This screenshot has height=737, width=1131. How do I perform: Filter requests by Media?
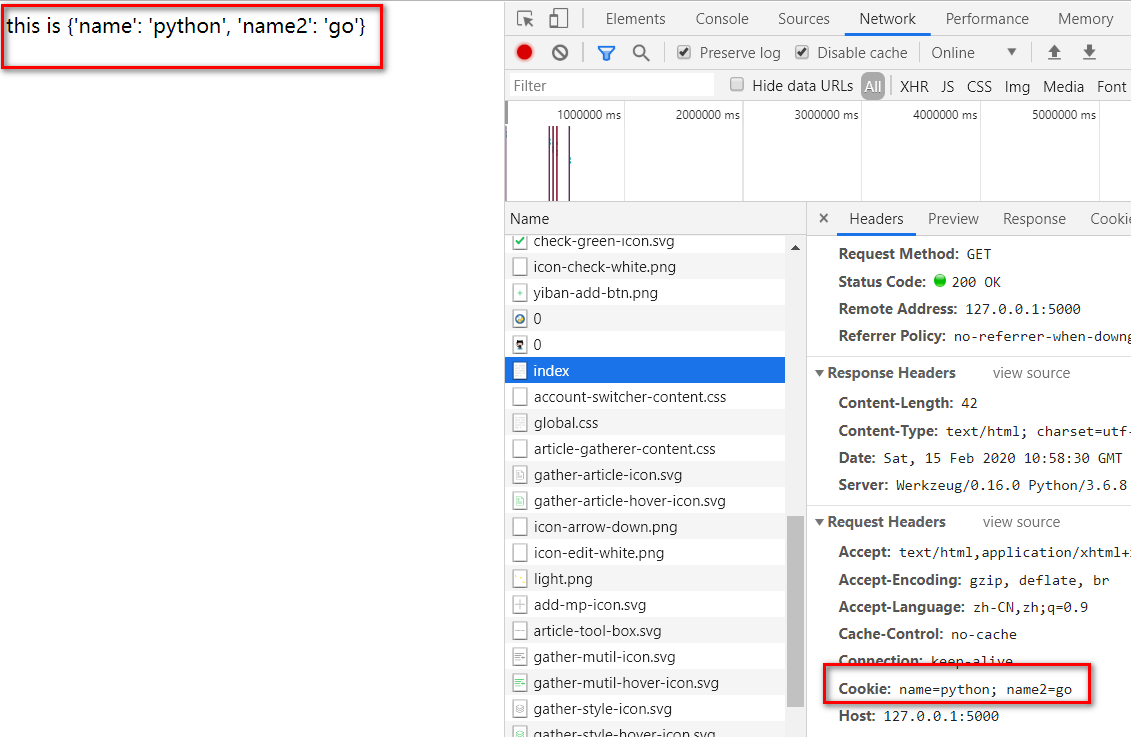point(1063,87)
